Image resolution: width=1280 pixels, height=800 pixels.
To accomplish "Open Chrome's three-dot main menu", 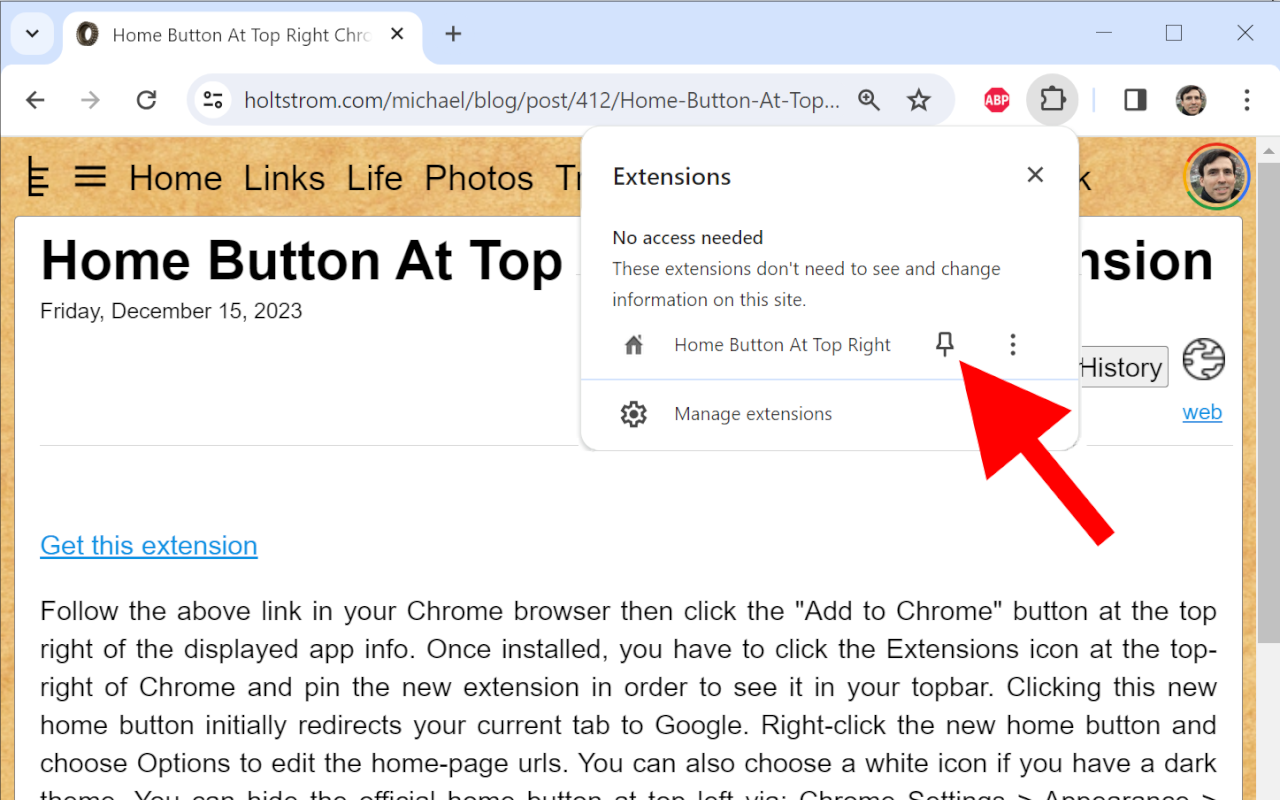I will tap(1246, 100).
